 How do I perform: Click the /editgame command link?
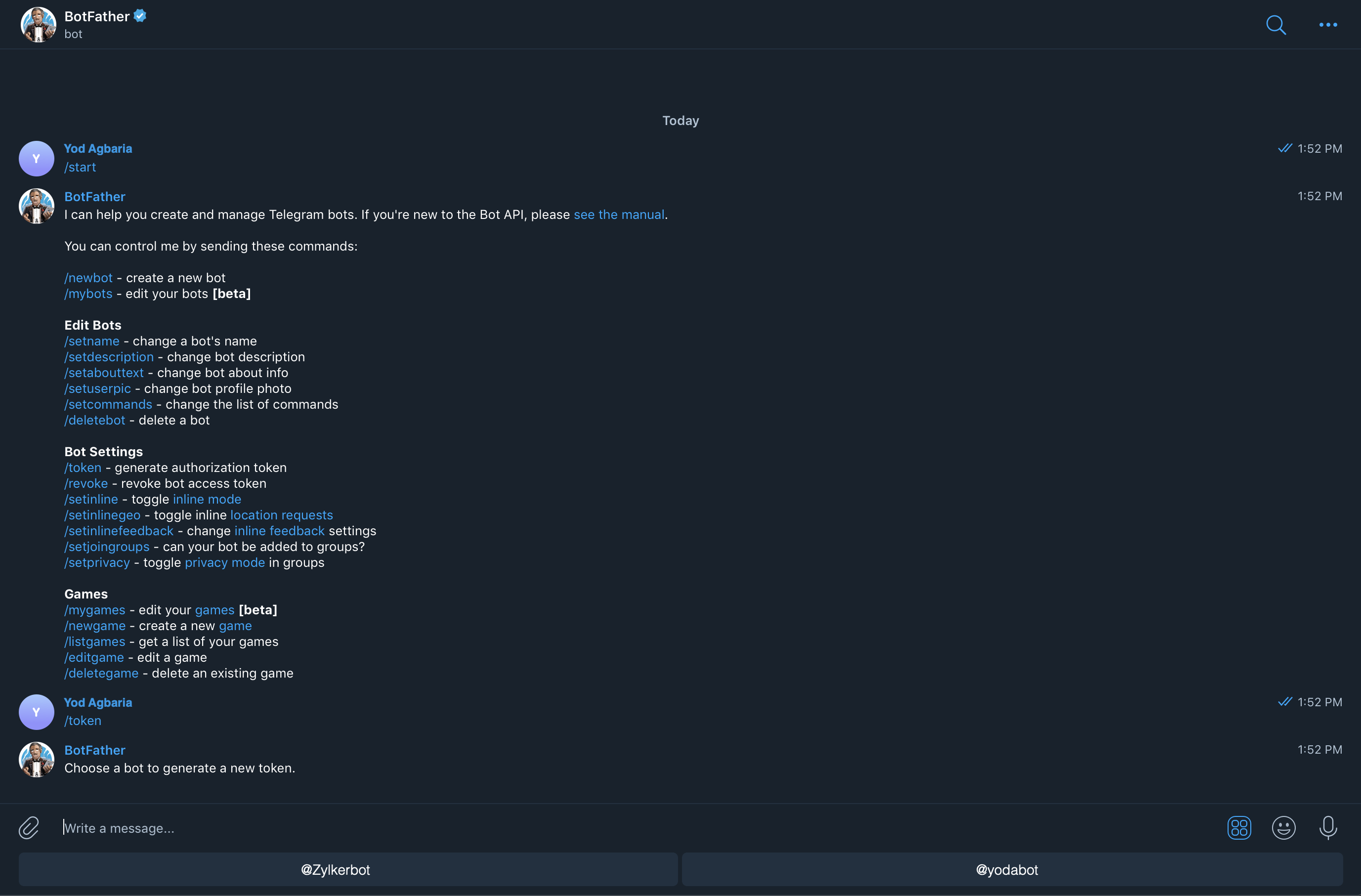pos(94,658)
